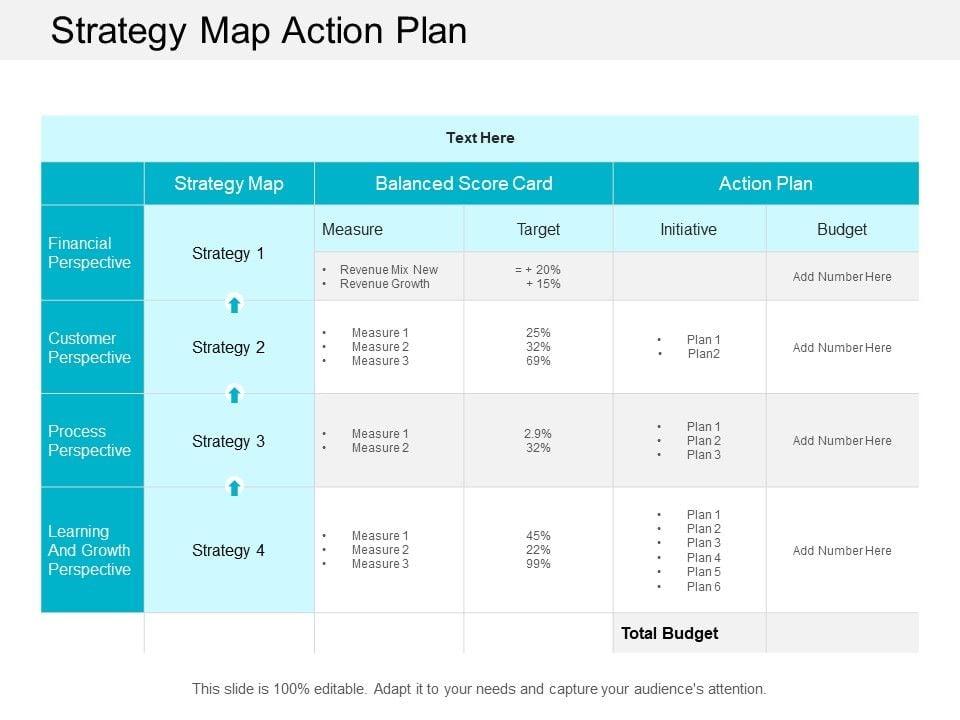
Task: Click the Measure subheader
Action: coord(352,229)
